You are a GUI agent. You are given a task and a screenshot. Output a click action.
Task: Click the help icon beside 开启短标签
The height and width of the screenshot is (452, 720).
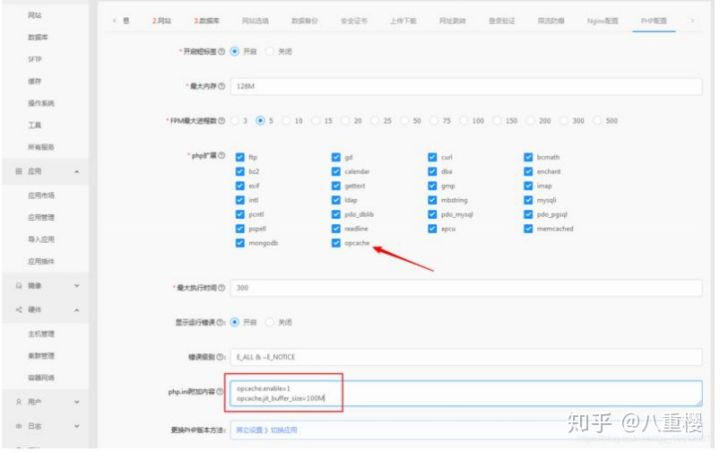[x=222, y=51]
